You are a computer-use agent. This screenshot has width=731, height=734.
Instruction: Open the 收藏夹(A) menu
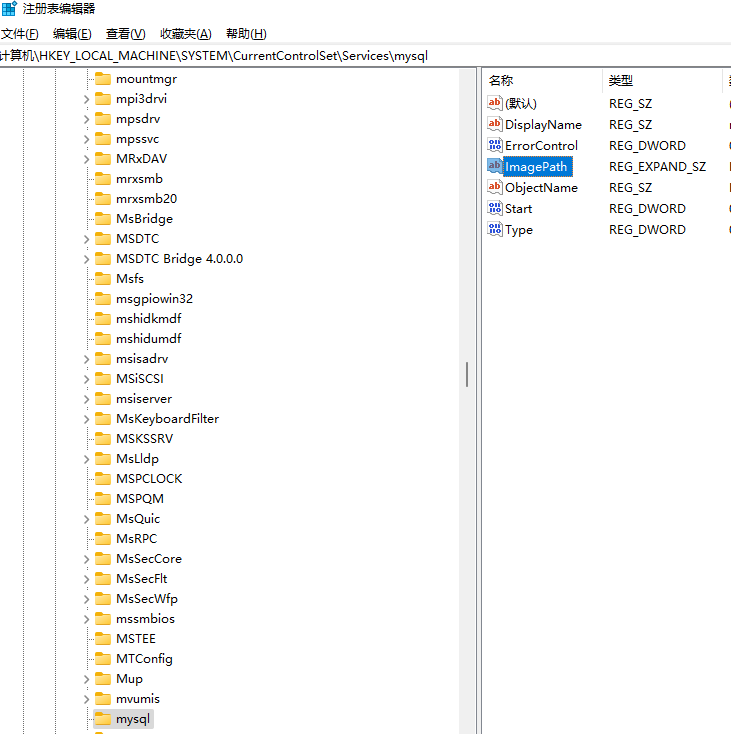186,34
